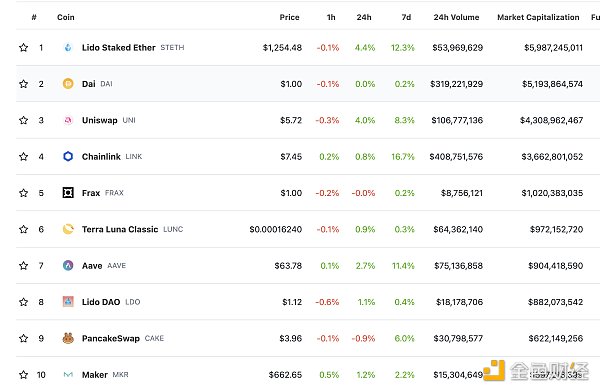Toggle favorite star for Chainlink

click(23, 156)
